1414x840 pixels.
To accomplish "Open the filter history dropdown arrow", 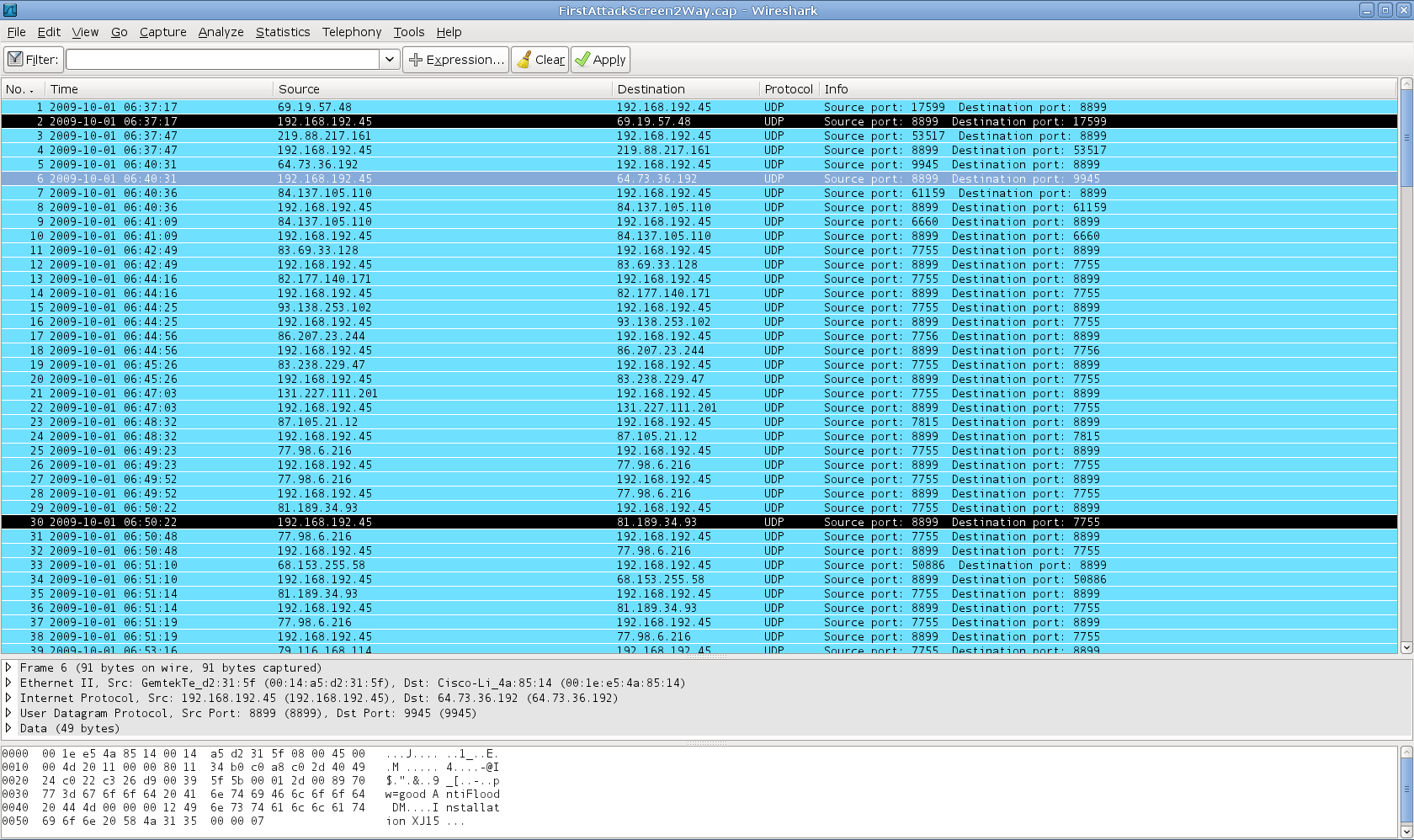I will point(389,60).
